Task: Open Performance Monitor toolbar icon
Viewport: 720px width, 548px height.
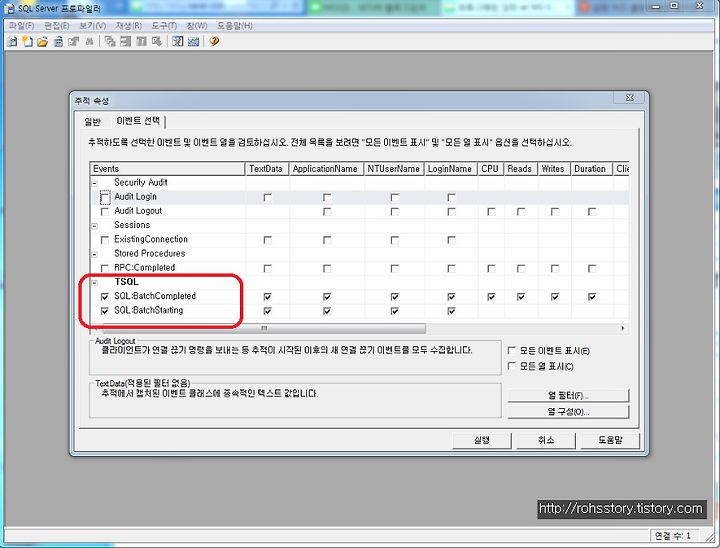Action: point(193,42)
